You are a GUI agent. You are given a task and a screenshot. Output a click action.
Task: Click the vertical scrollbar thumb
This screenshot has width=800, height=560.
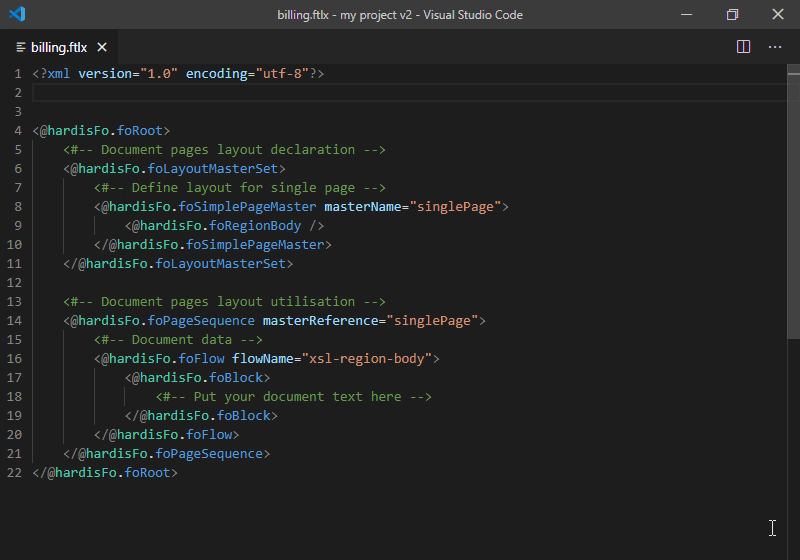(793, 201)
